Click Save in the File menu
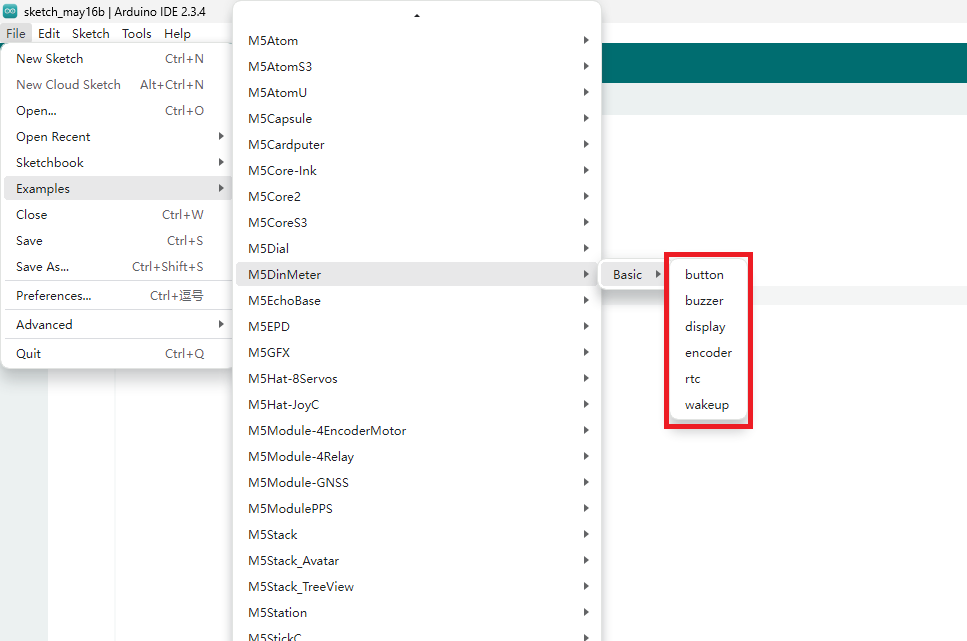 [x=117, y=241]
